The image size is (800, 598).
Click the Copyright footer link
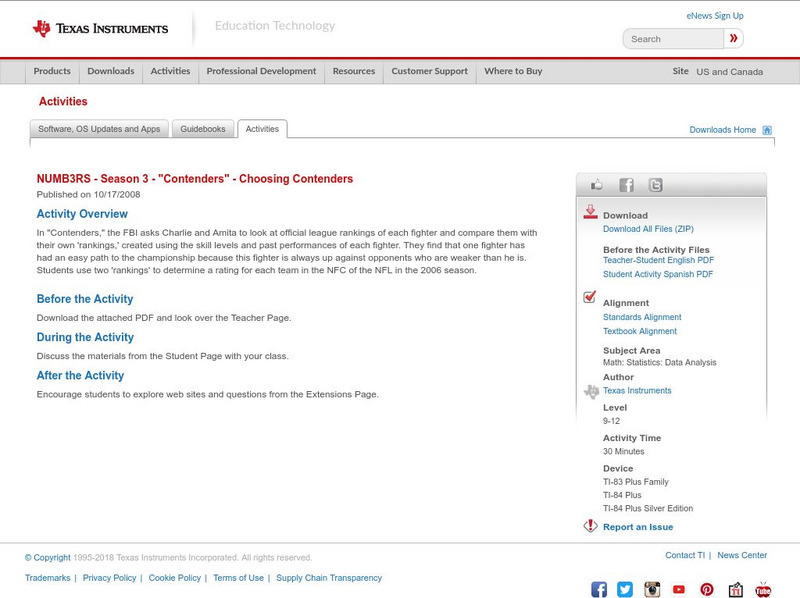[x=47, y=558]
